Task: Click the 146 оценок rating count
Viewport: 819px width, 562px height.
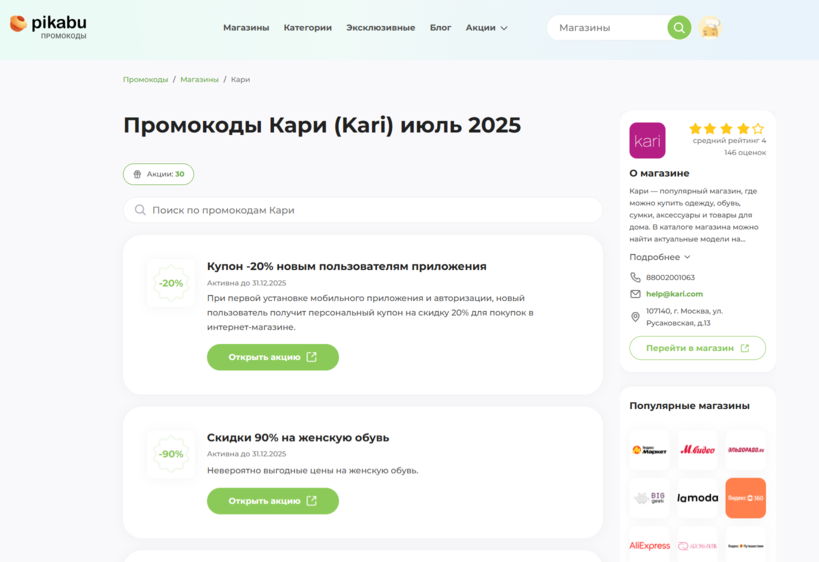Action: tap(745, 153)
